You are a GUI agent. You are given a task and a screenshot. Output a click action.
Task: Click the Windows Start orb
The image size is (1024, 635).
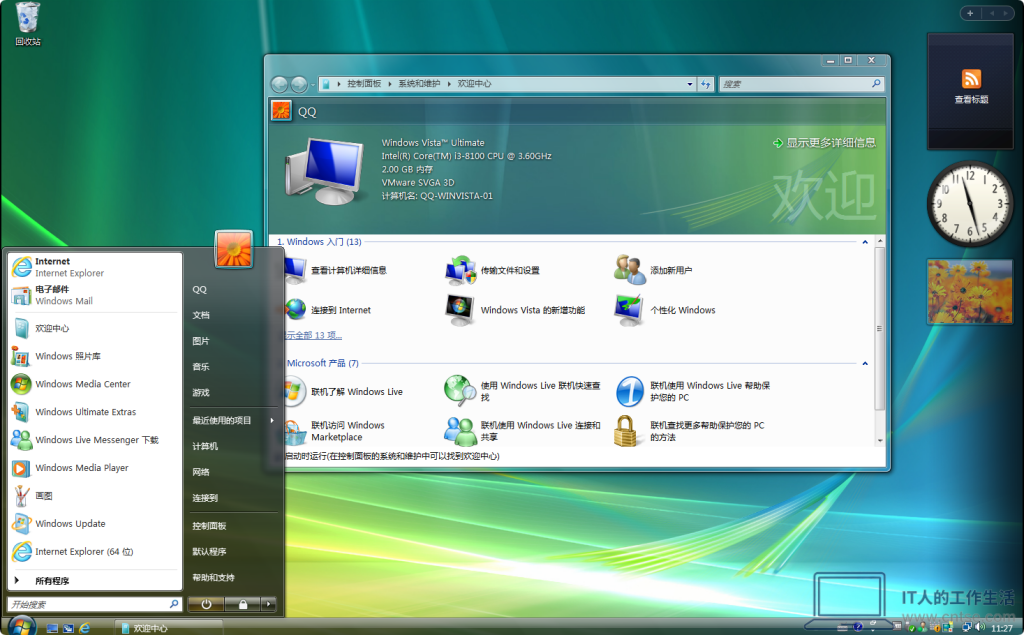22,626
